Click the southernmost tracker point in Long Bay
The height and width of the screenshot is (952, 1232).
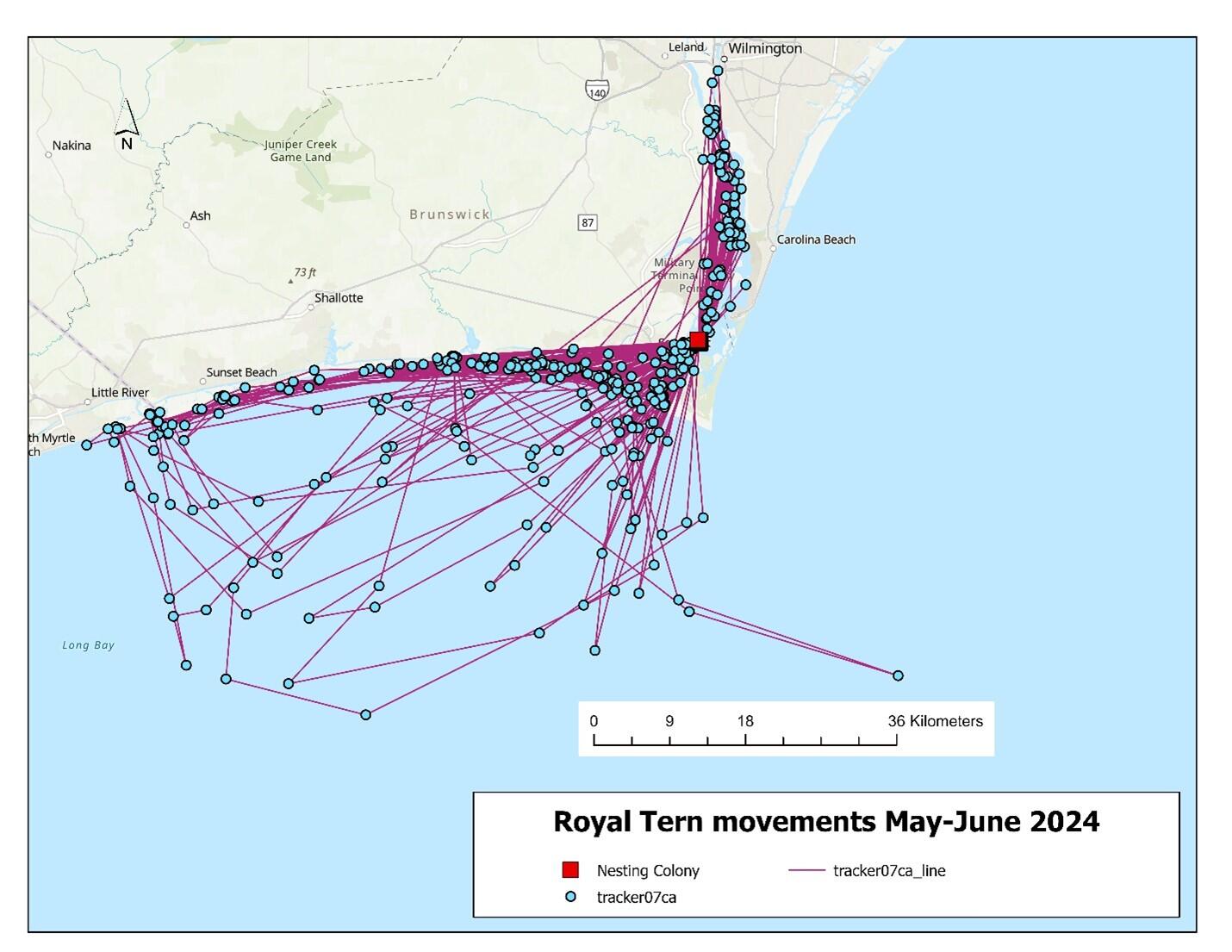[365, 714]
